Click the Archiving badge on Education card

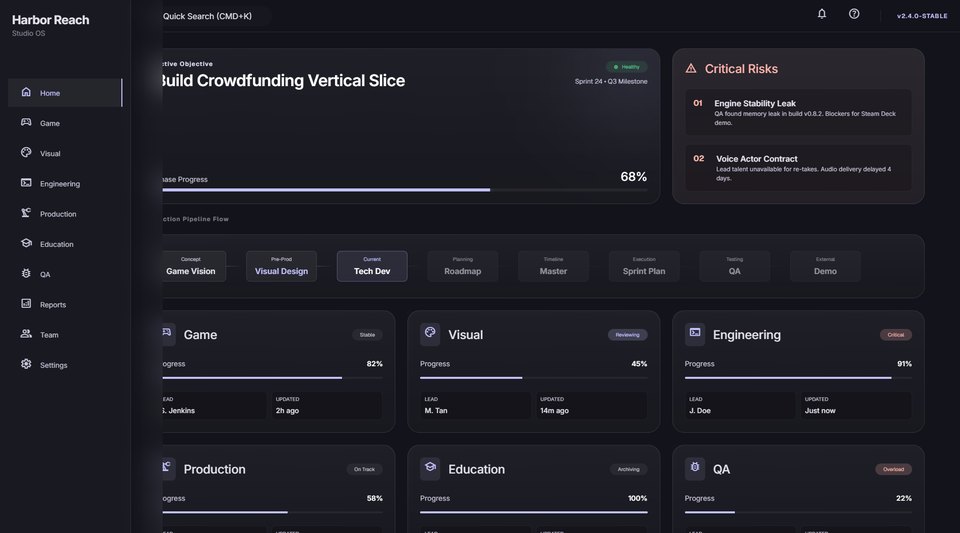(x=628, y=469)
